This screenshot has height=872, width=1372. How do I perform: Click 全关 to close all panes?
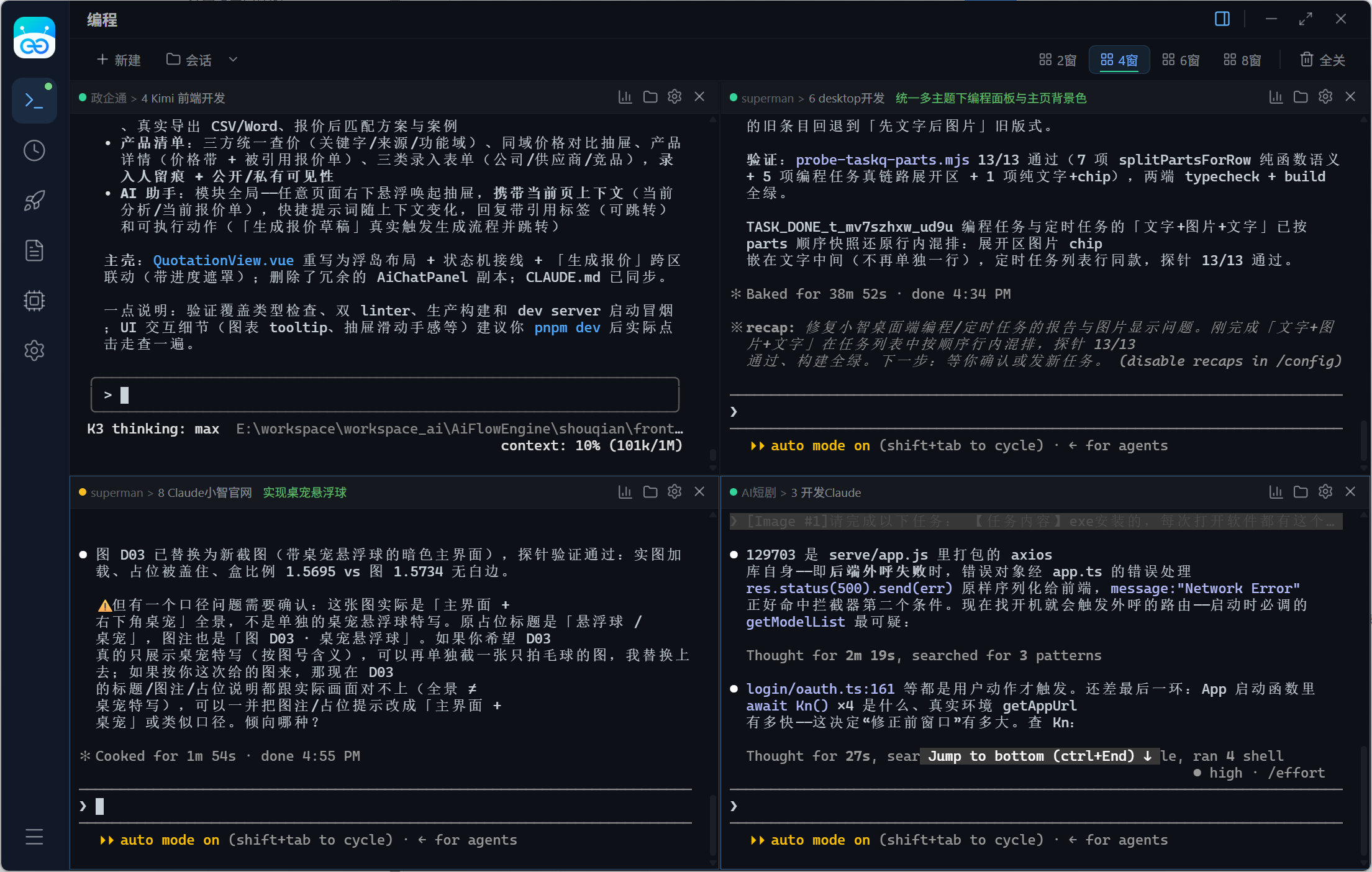1322,60
